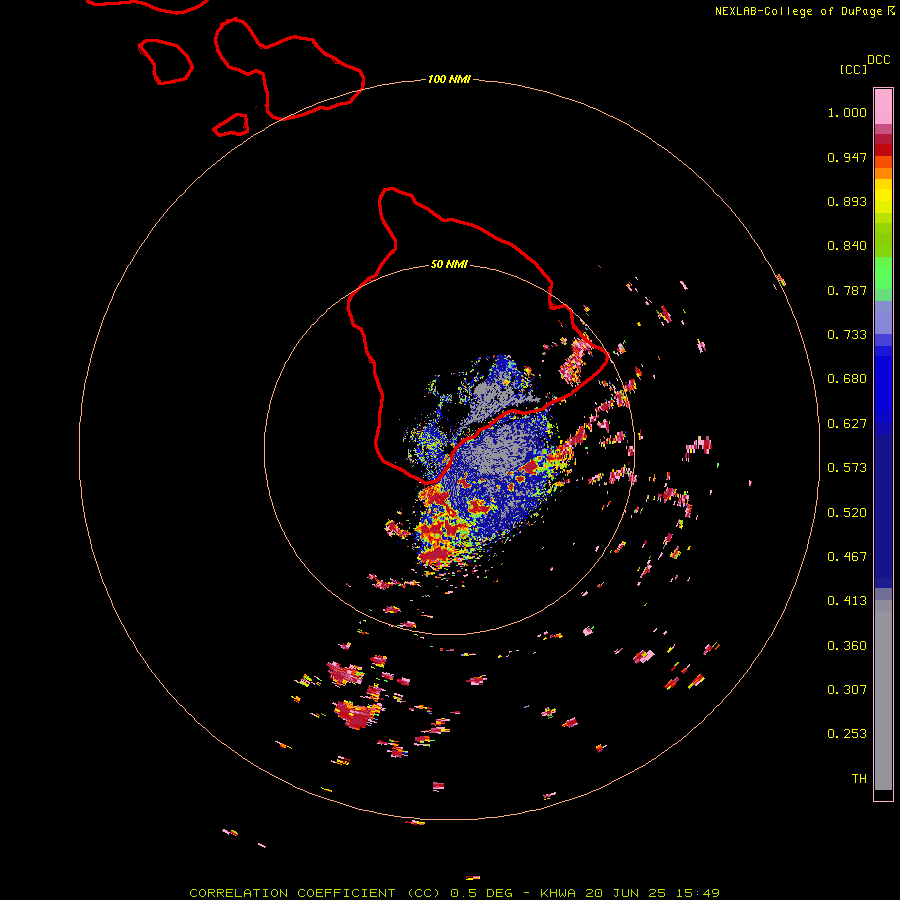Click the '0.360' scale value
The image size is (900, 900).
coord(847,646)
